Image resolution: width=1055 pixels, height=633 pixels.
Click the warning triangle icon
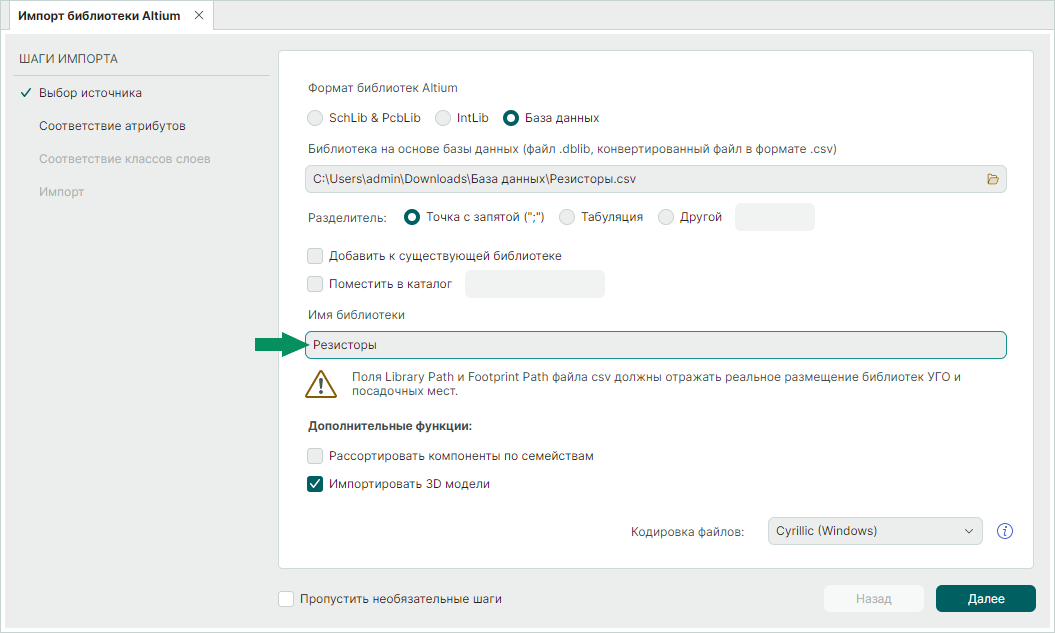[321, 384]
